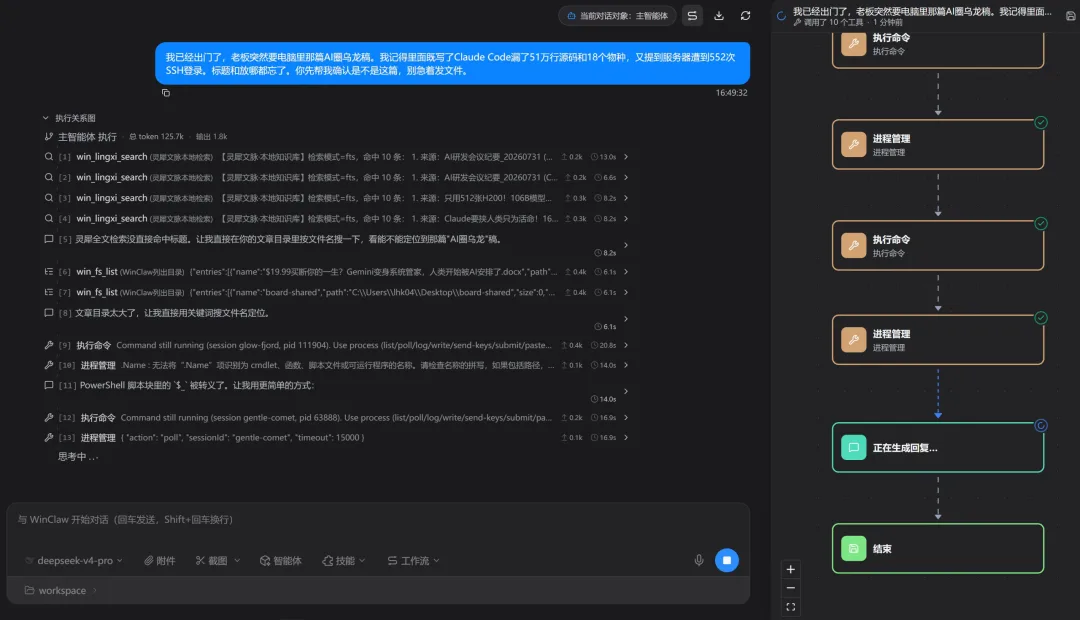Click the download conversation icon

click(x=719, y=16)
